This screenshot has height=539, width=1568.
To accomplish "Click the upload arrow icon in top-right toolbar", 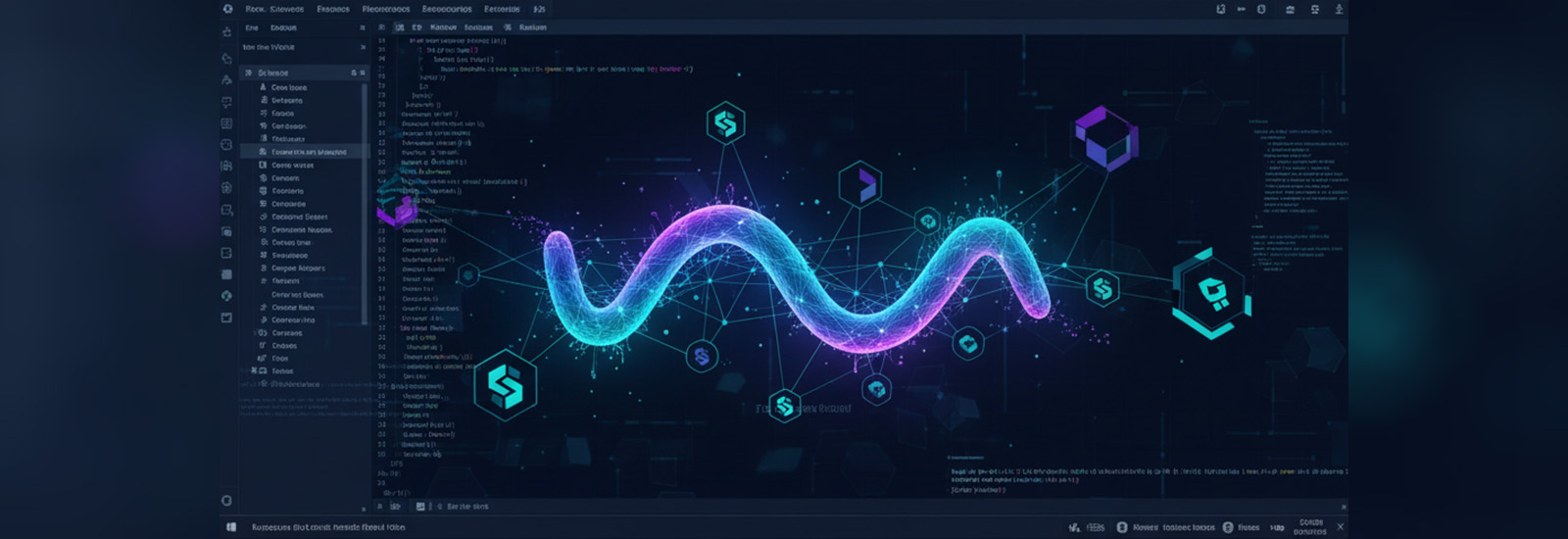I will click(1339, 9).
